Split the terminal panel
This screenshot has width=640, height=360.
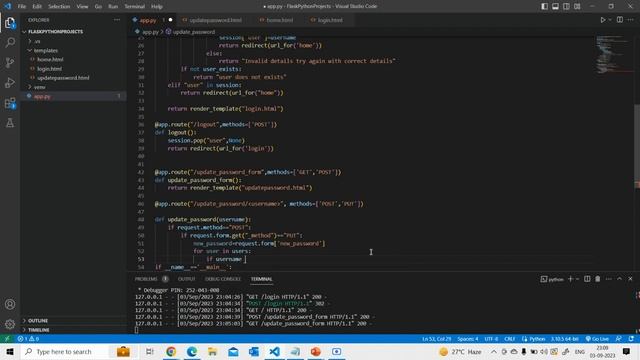(x=587, y=279)
